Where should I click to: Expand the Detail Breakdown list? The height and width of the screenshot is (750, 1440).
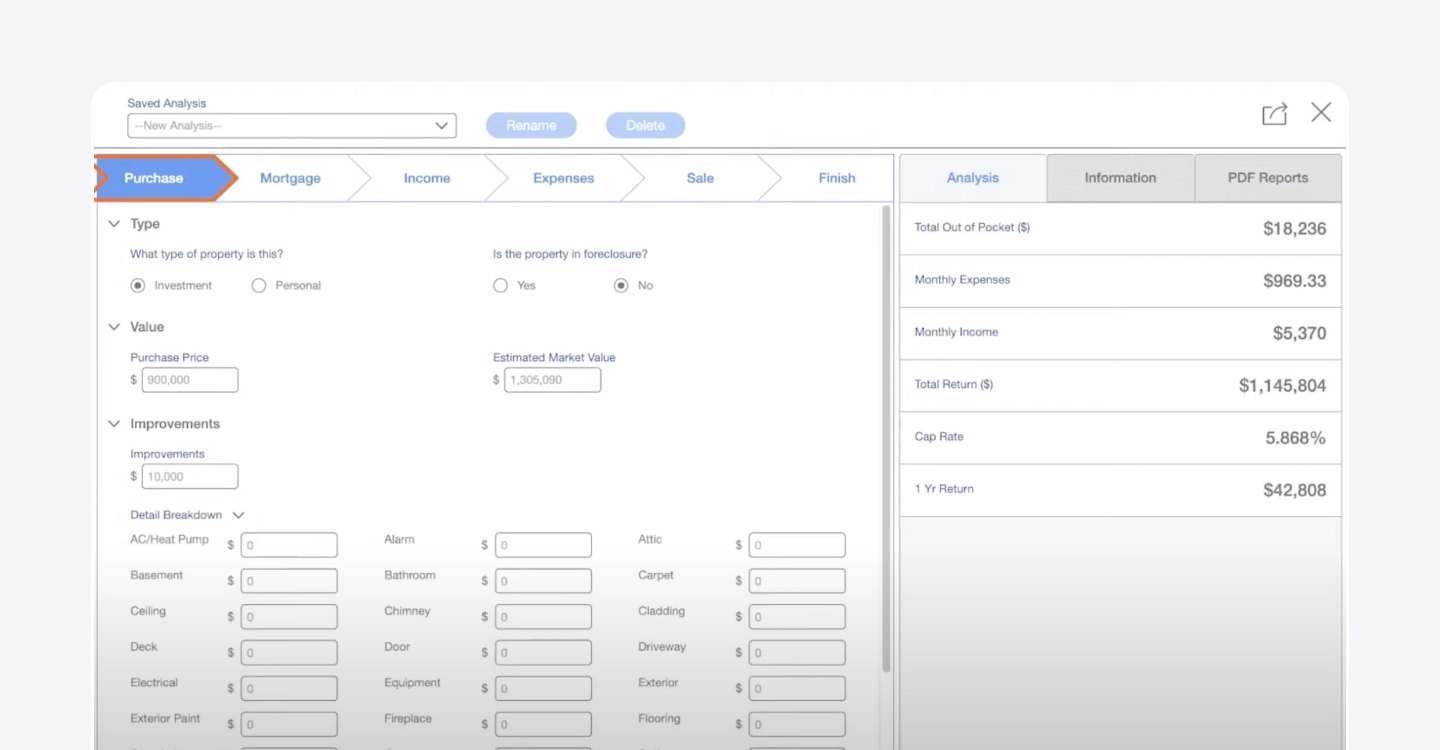[x=238, y=514]
